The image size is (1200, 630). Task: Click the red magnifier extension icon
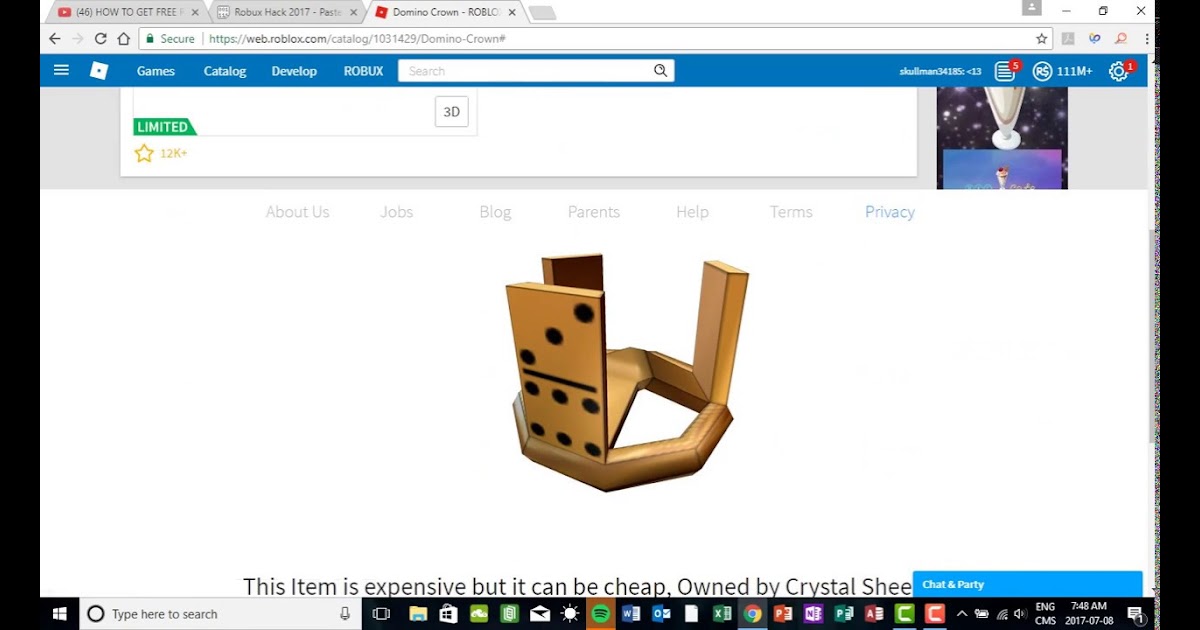pos(1121,39)
